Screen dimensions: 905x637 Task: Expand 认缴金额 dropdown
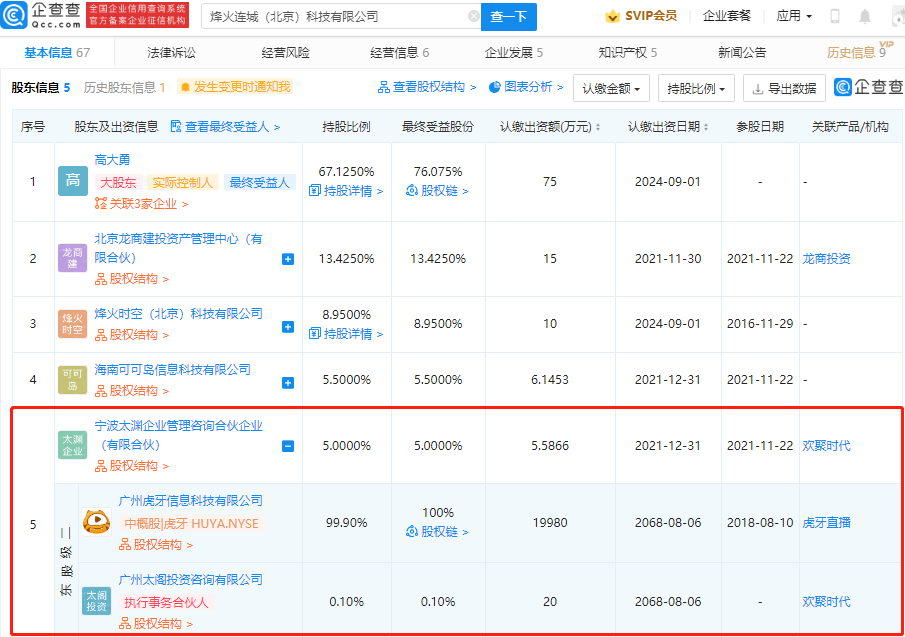611,88
